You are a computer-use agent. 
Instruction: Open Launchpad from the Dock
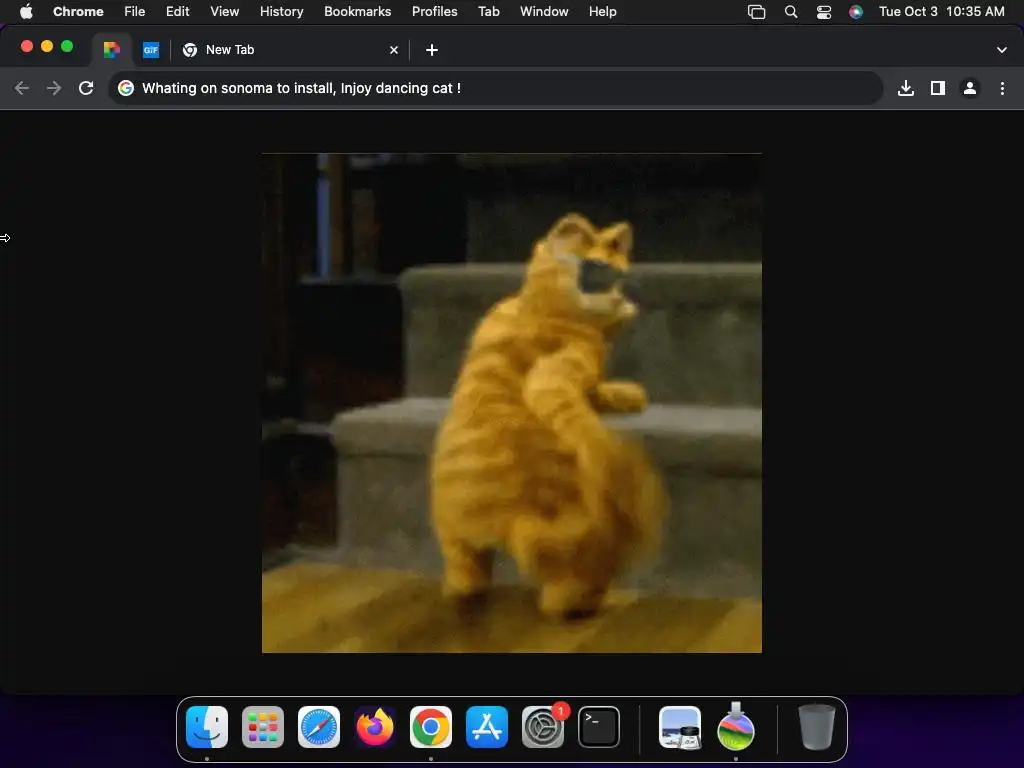263,726
